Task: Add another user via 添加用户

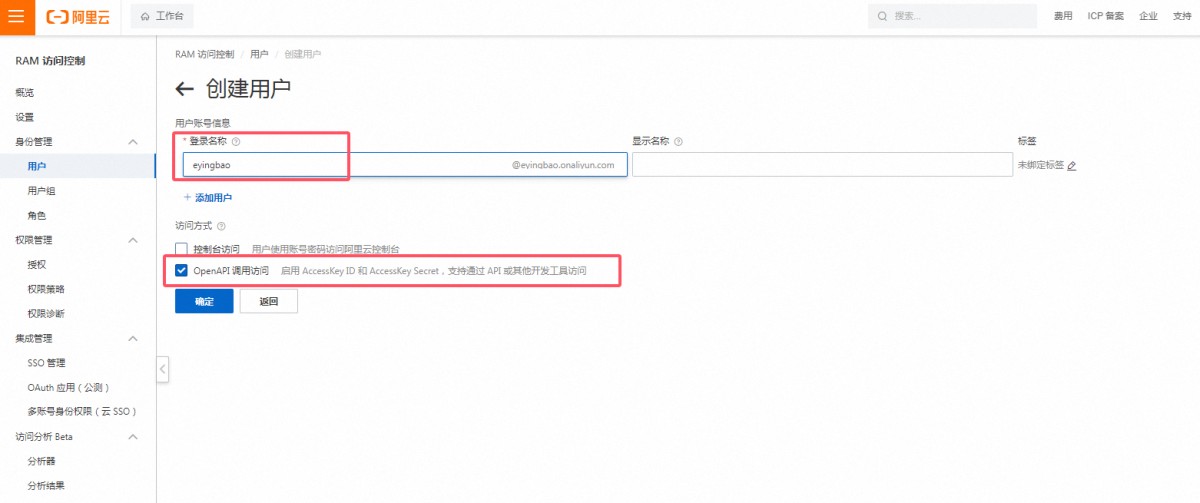Action: tap(208, 198)
